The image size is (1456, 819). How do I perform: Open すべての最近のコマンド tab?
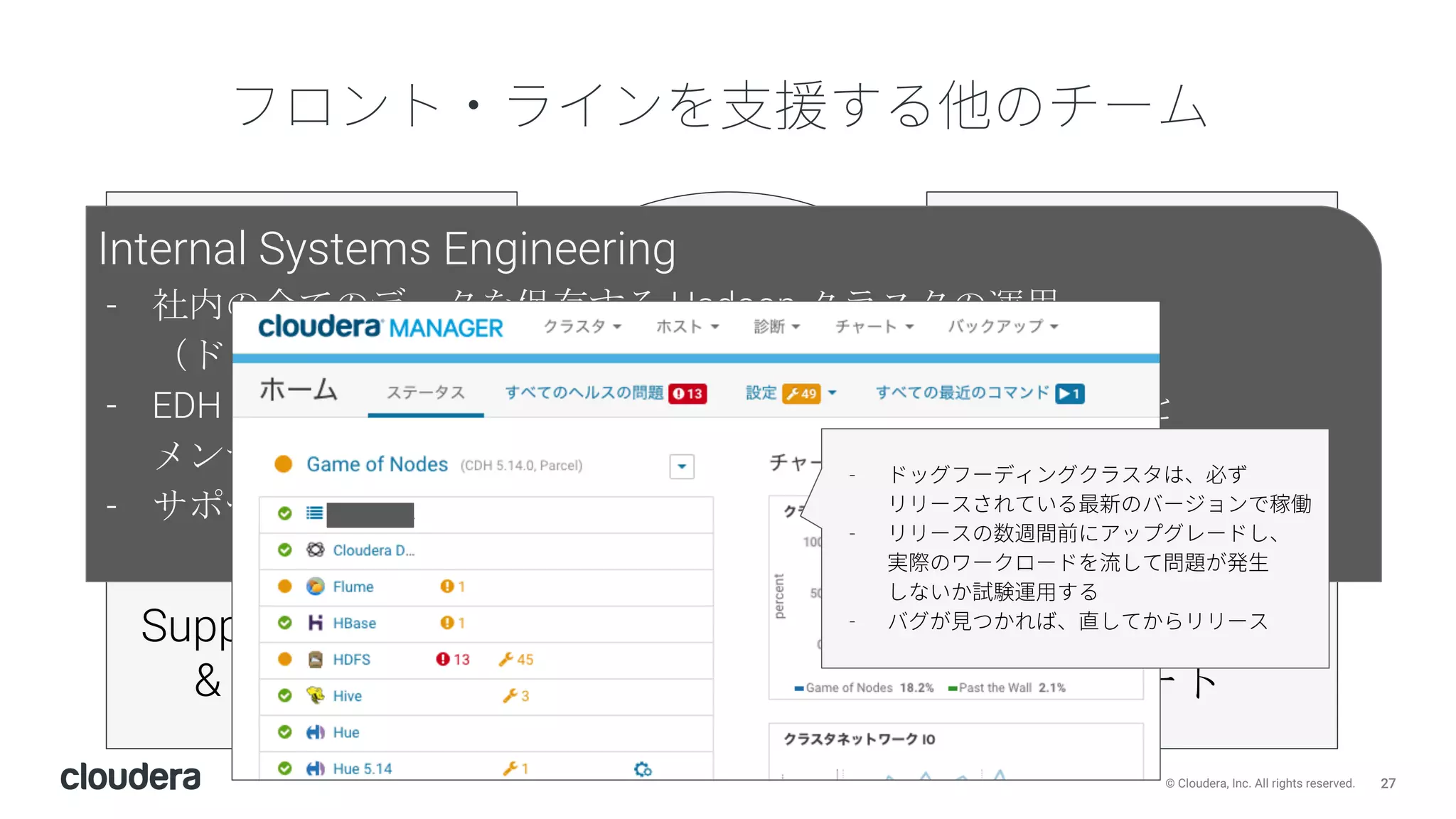963,392
